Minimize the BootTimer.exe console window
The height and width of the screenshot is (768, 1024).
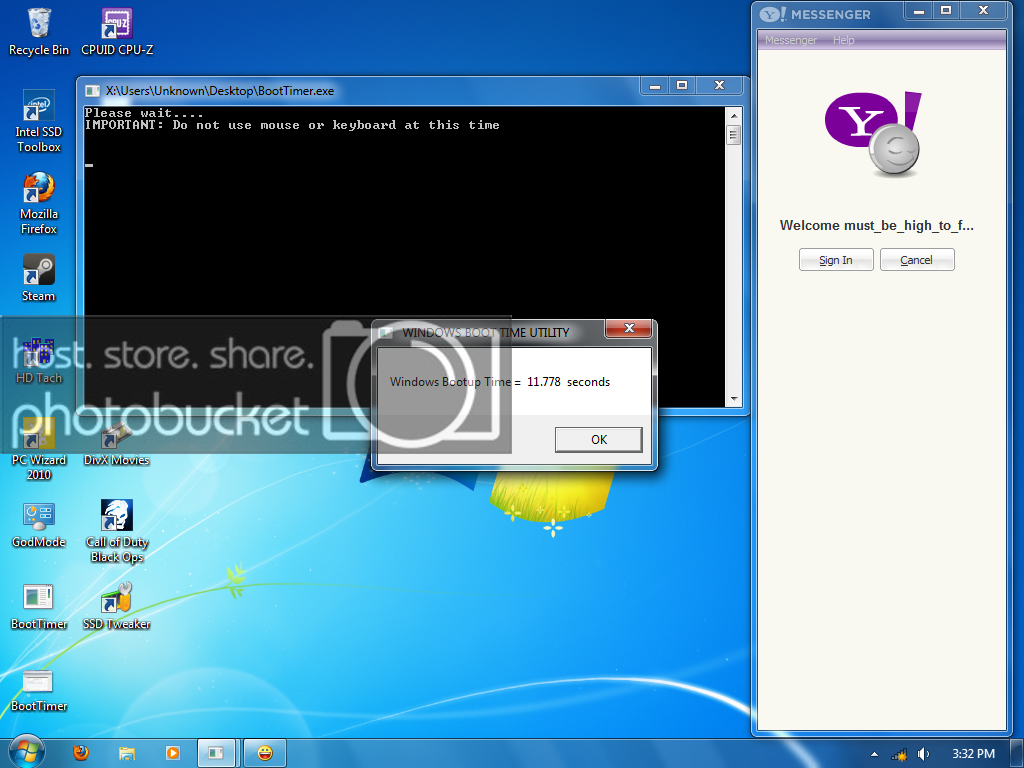654,86
